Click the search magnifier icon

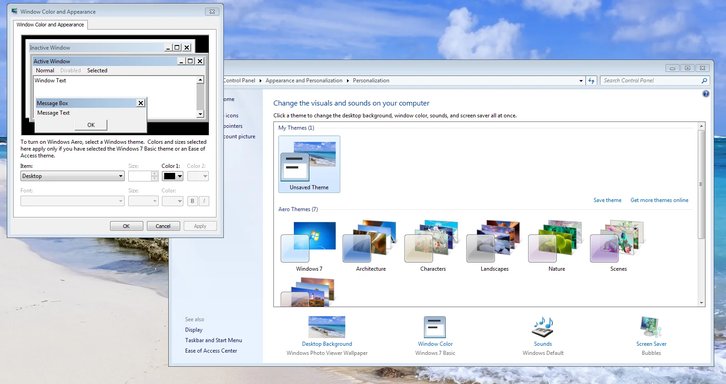[704, 81]
